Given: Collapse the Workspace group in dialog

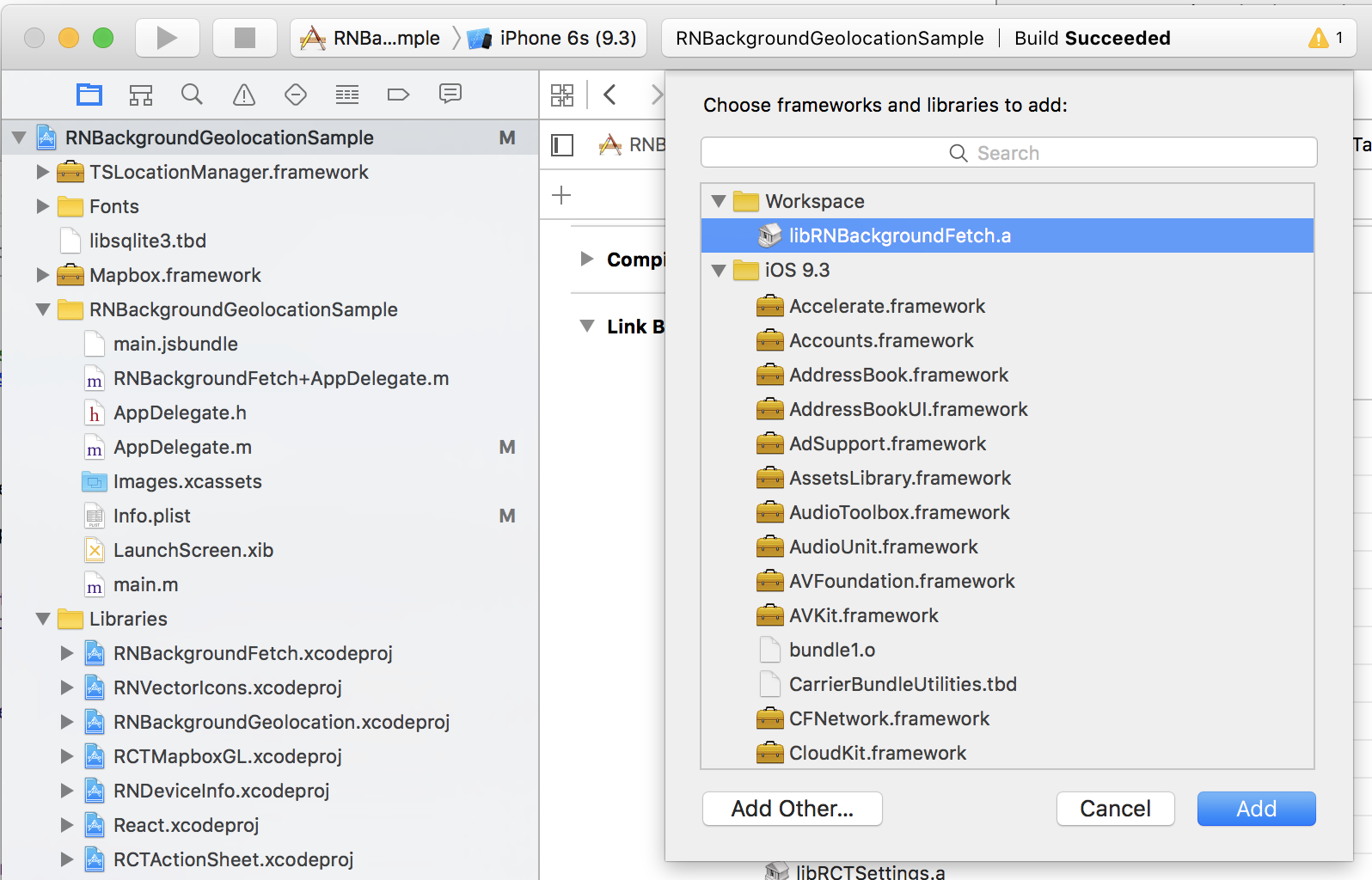Looking at the screenshot, I should click(720, 201).
